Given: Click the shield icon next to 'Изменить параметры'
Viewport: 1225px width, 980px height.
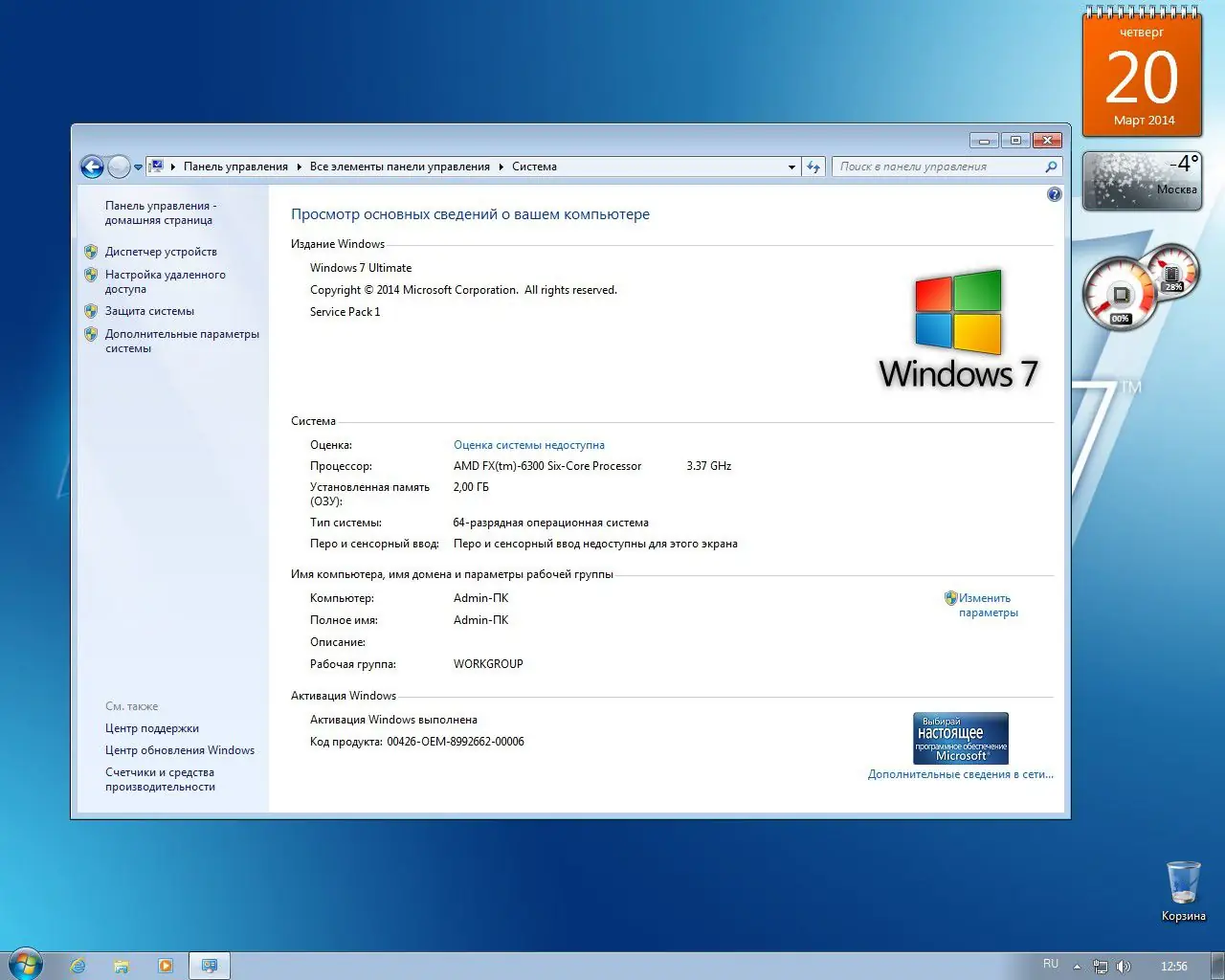Looking at the screenshot, I should click(951, 598).
